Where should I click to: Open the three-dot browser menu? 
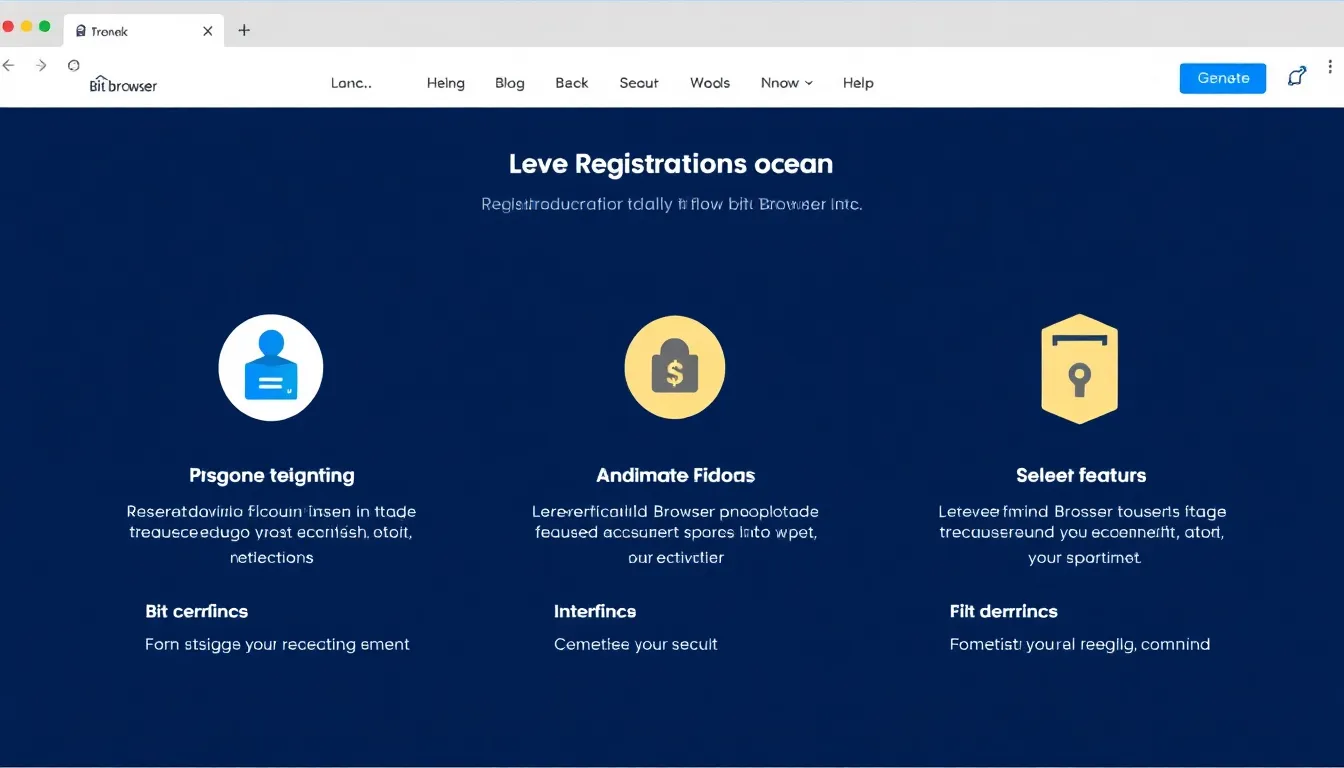[x=1329, y=67]
